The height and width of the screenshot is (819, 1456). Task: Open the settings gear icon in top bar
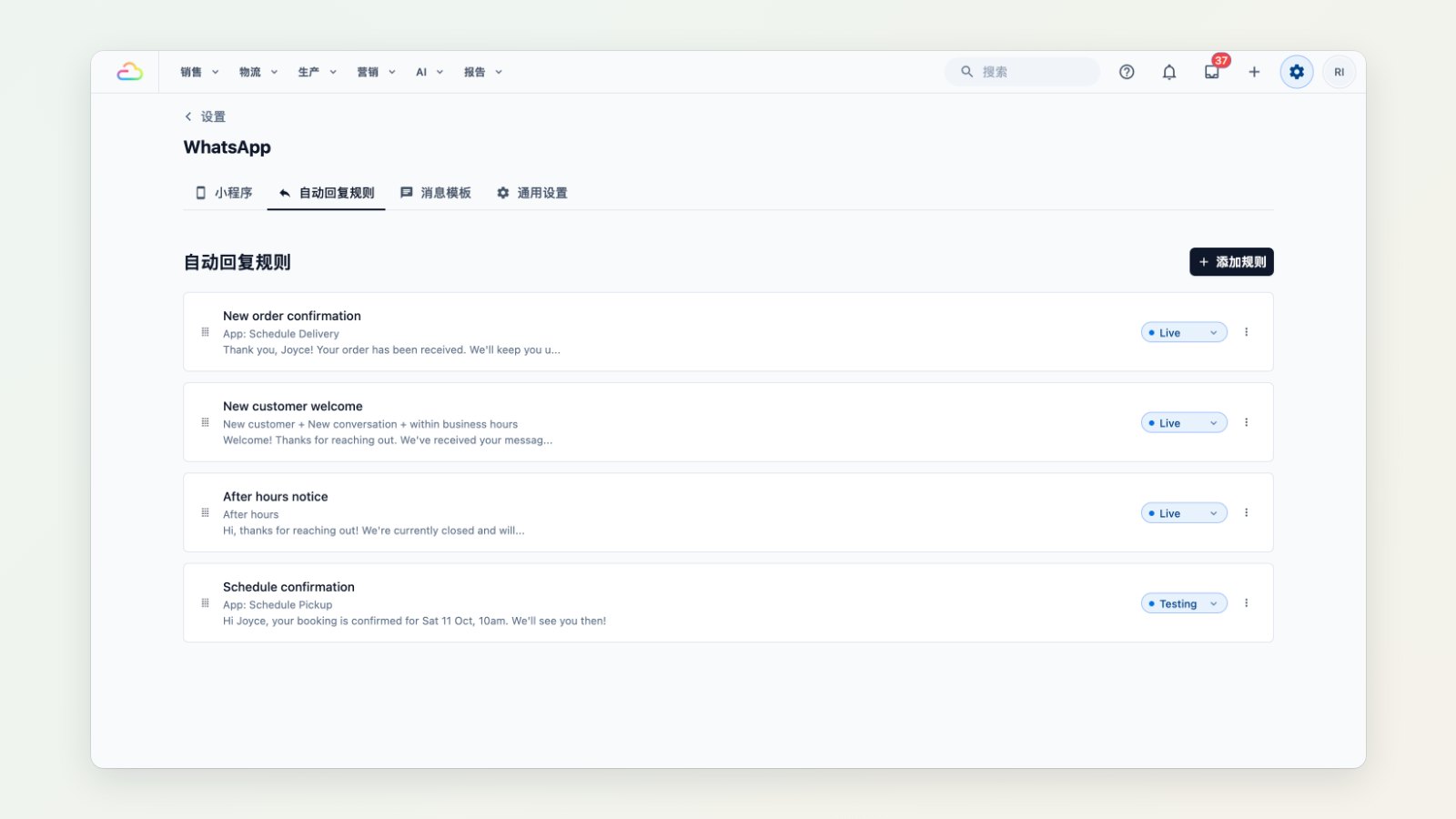[x=1297, y=72]
